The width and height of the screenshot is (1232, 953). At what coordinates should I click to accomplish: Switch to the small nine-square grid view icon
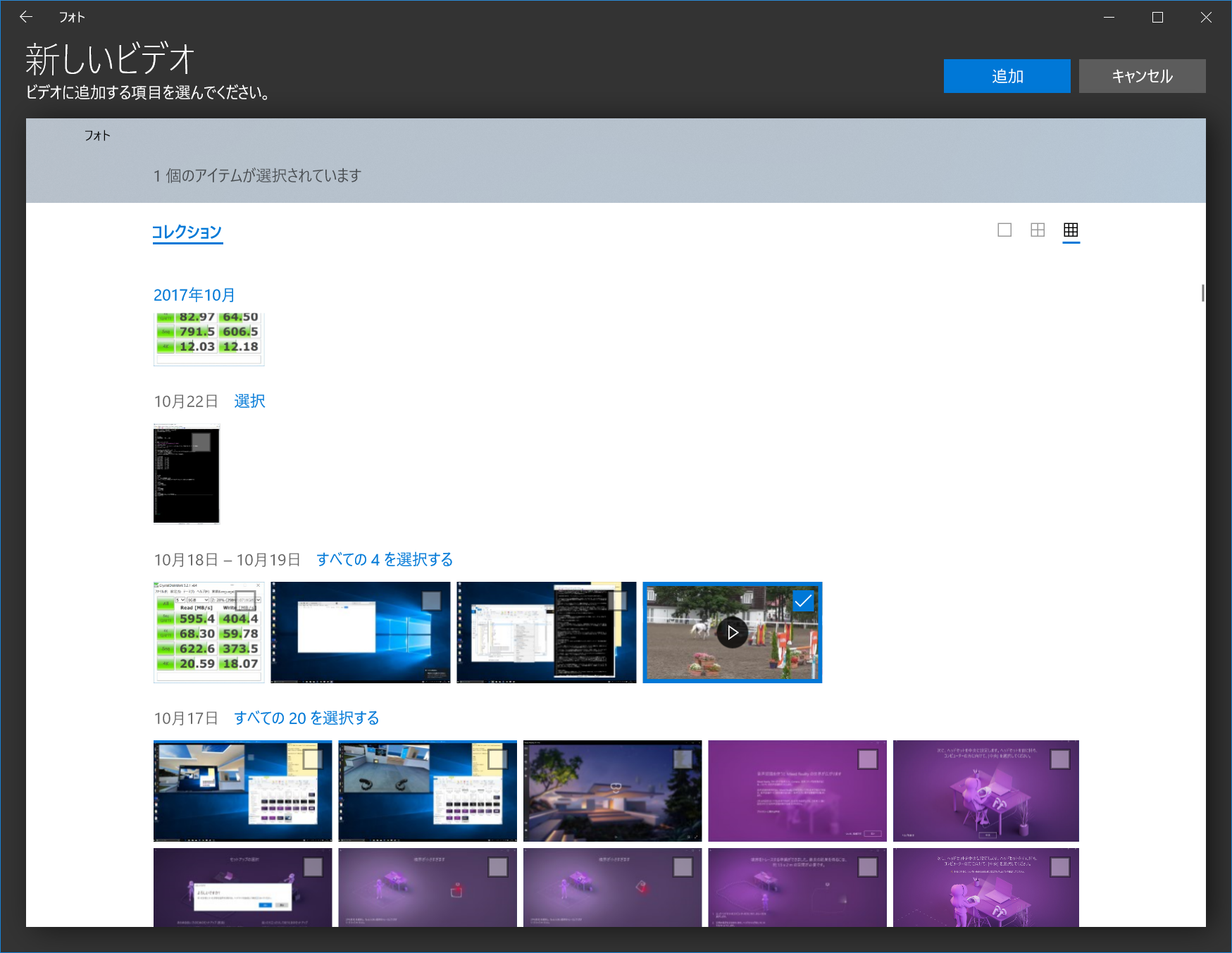pos(1071,230)
